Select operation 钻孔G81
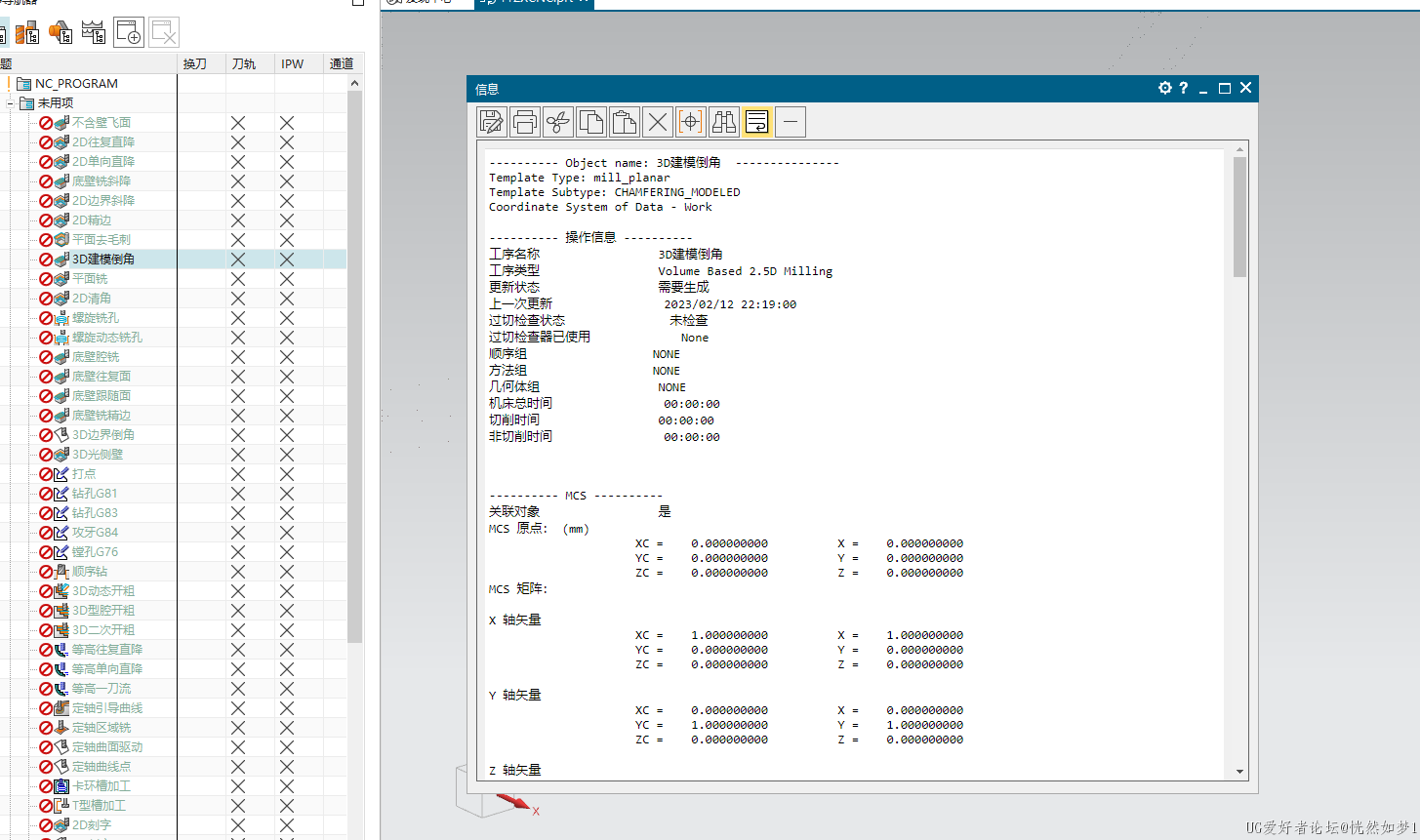Image resolution: width=1420 pixels, height=840 pixels. 95,494
